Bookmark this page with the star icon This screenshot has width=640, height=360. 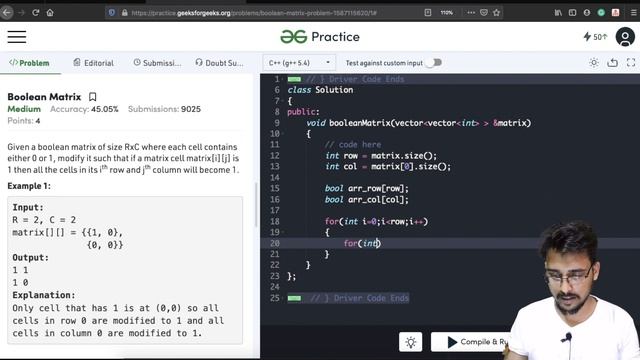click(x=496, y=13)
